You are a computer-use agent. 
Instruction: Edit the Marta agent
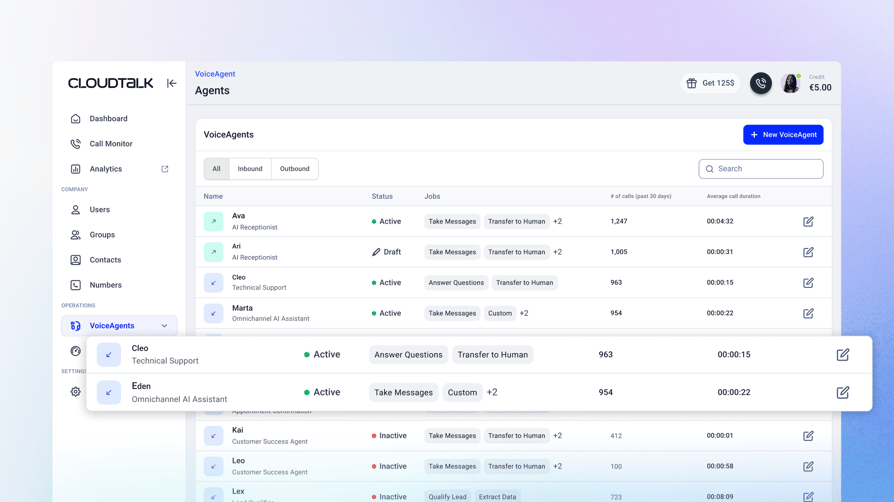[808, 313]
